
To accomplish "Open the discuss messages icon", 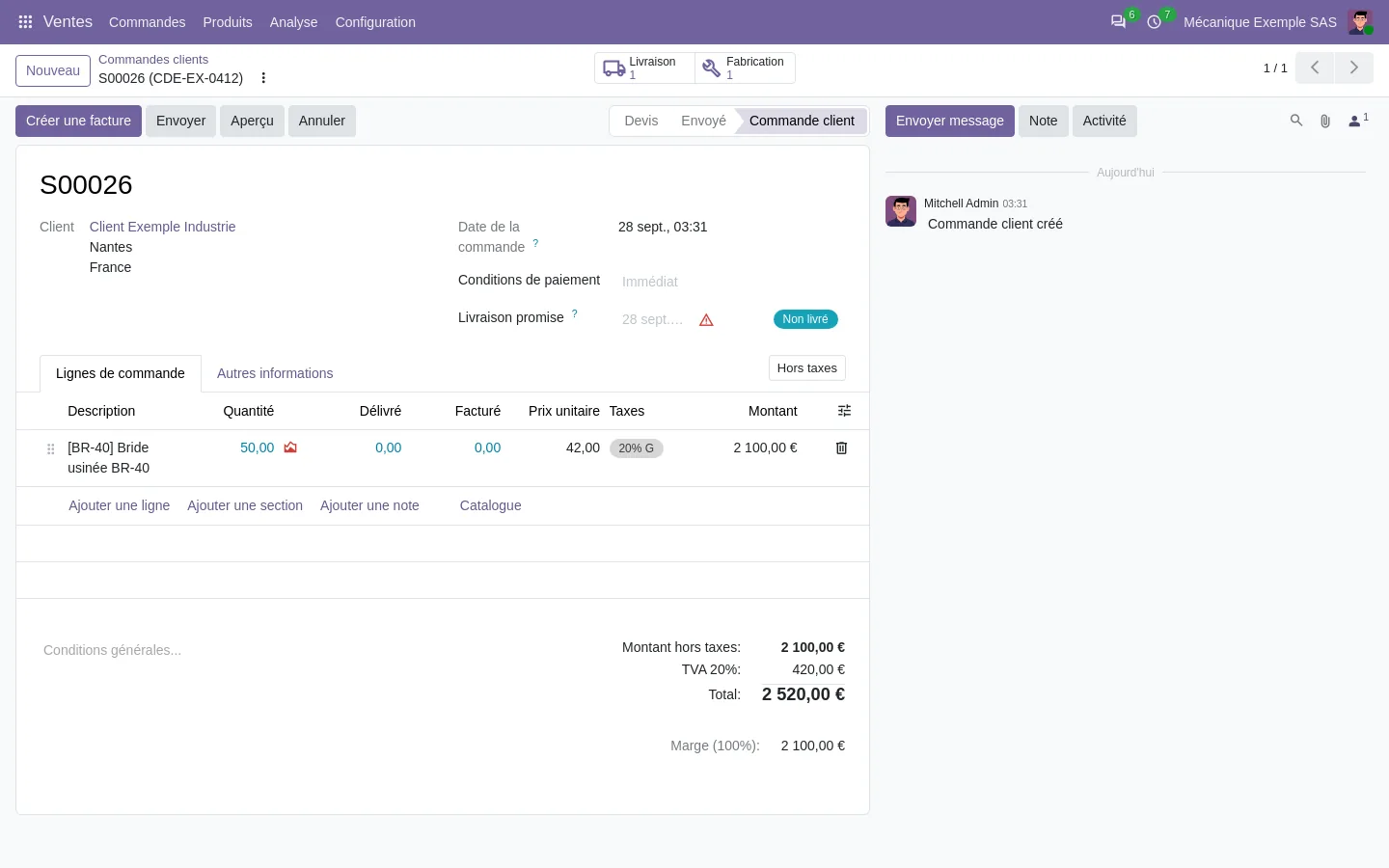I will (1118, 22).
